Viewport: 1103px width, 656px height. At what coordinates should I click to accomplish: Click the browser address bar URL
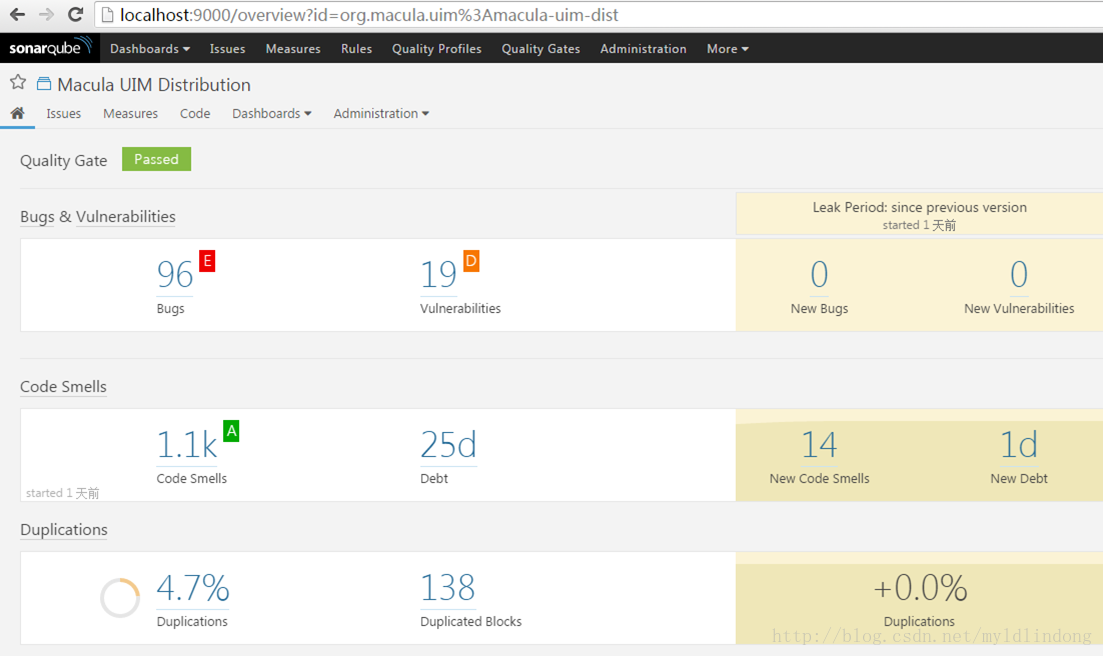pyautogui.click(x=369, y=15)
